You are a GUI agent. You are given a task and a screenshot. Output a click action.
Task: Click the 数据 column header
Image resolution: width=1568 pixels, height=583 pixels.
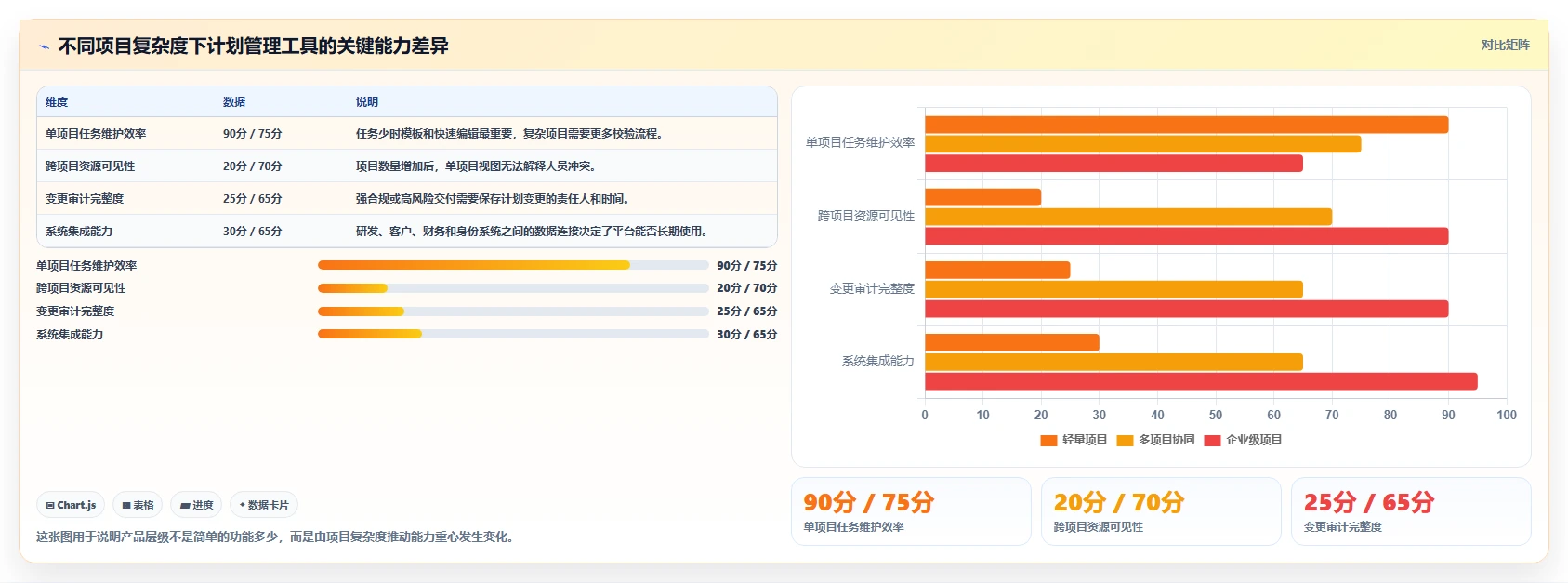[x=234, y=102]
